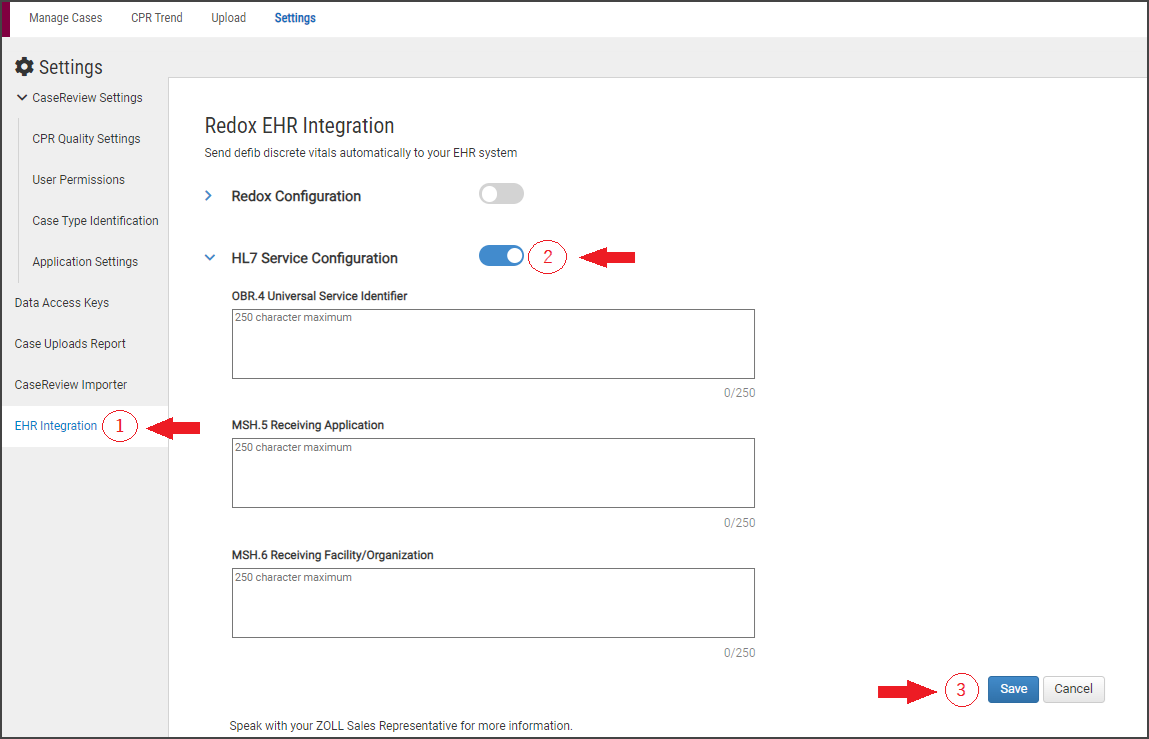Select EHR Integration in the sidebar

click(x=56, y=426)
